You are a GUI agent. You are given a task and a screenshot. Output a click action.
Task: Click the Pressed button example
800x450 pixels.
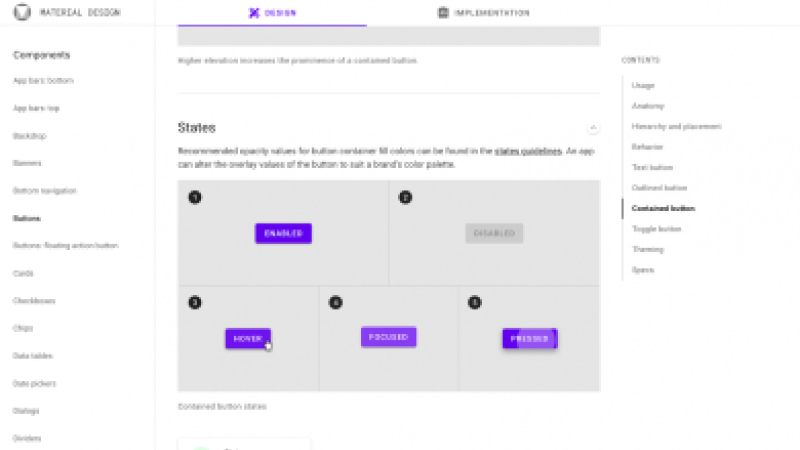[x=530, y=339]
